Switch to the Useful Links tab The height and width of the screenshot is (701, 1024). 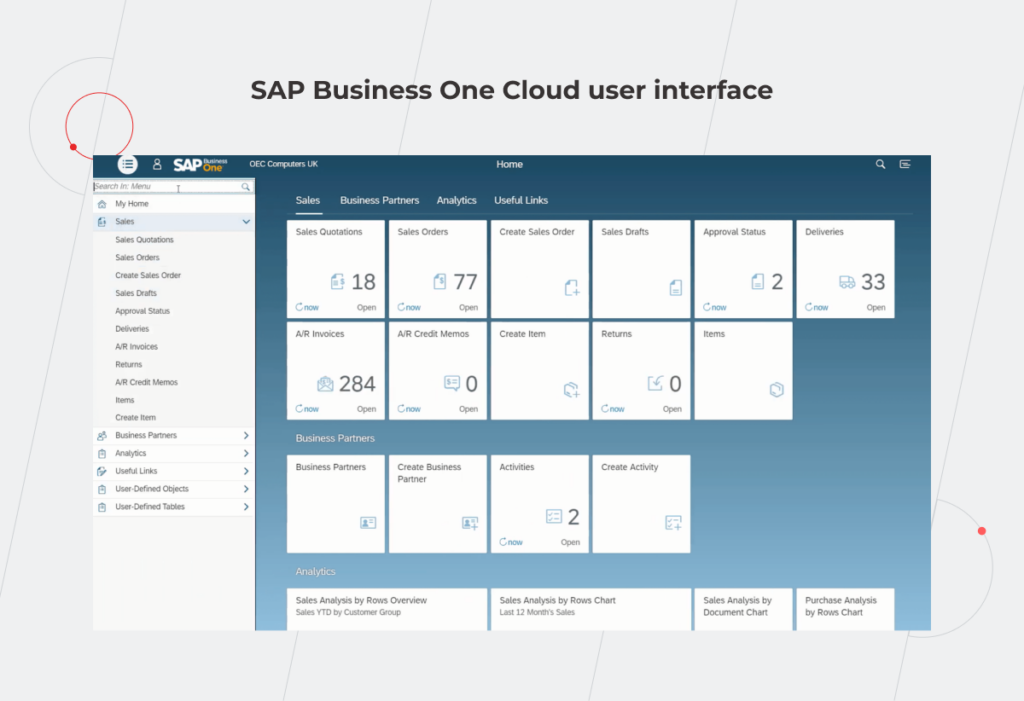(x=521, y=201)
